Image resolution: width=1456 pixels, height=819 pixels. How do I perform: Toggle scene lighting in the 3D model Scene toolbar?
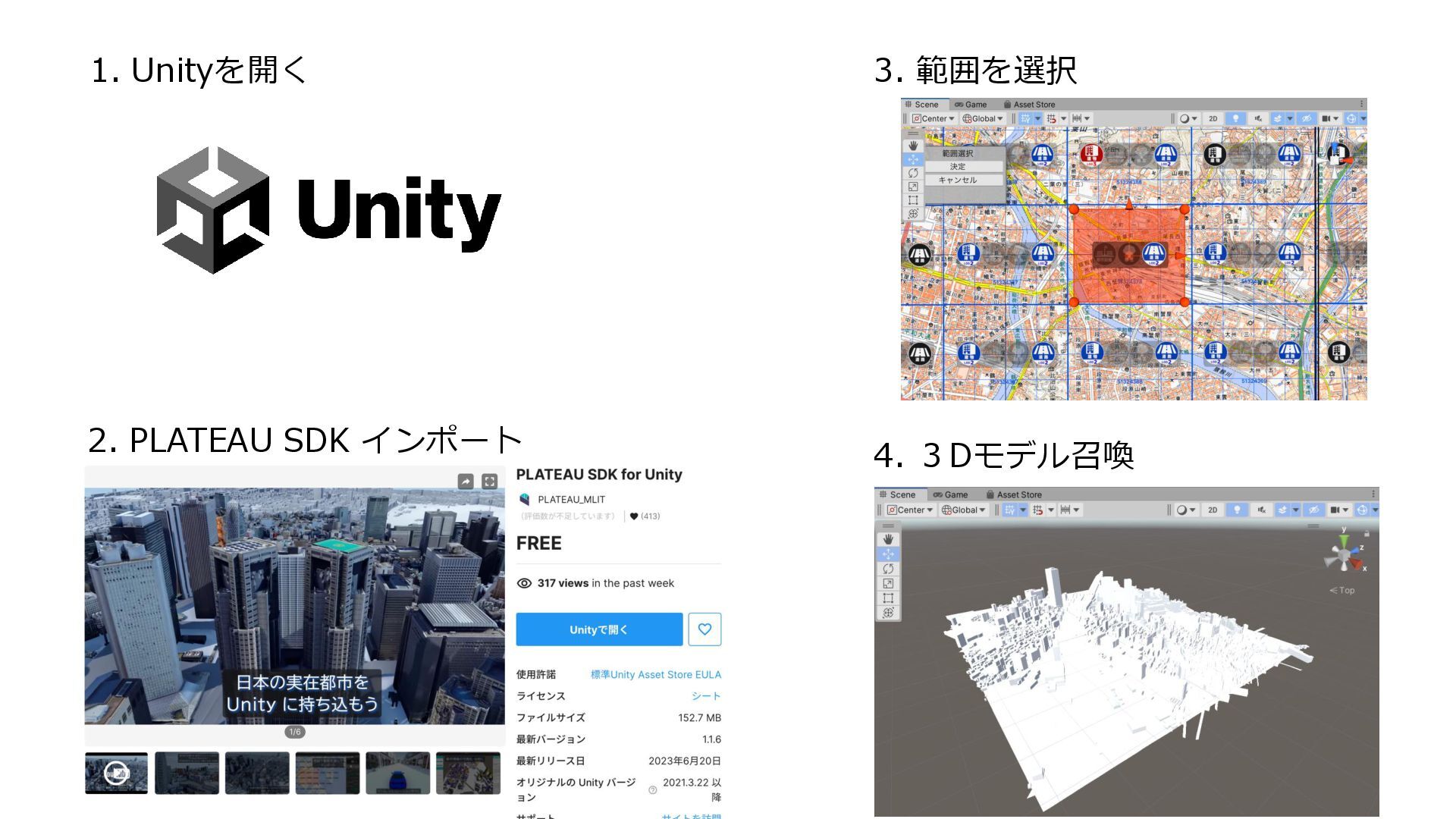(x=1237, y=510)
